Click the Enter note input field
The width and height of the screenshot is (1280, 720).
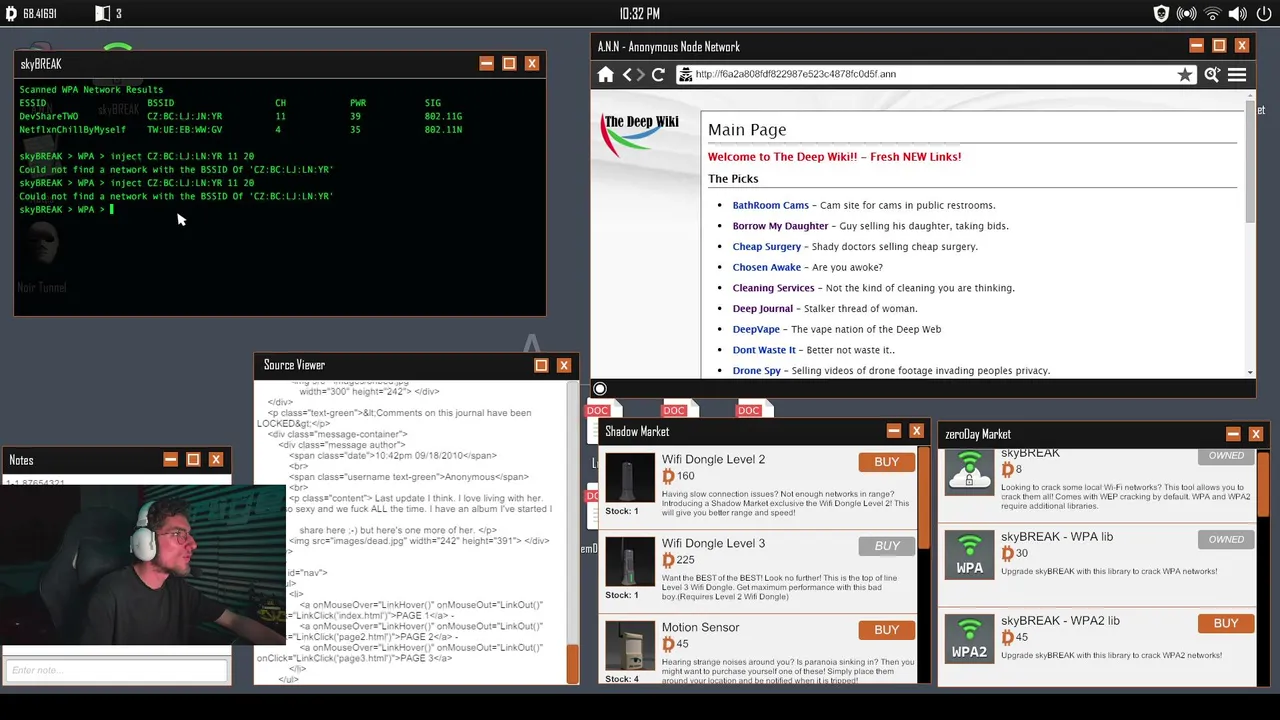click(x=117, y=671)
